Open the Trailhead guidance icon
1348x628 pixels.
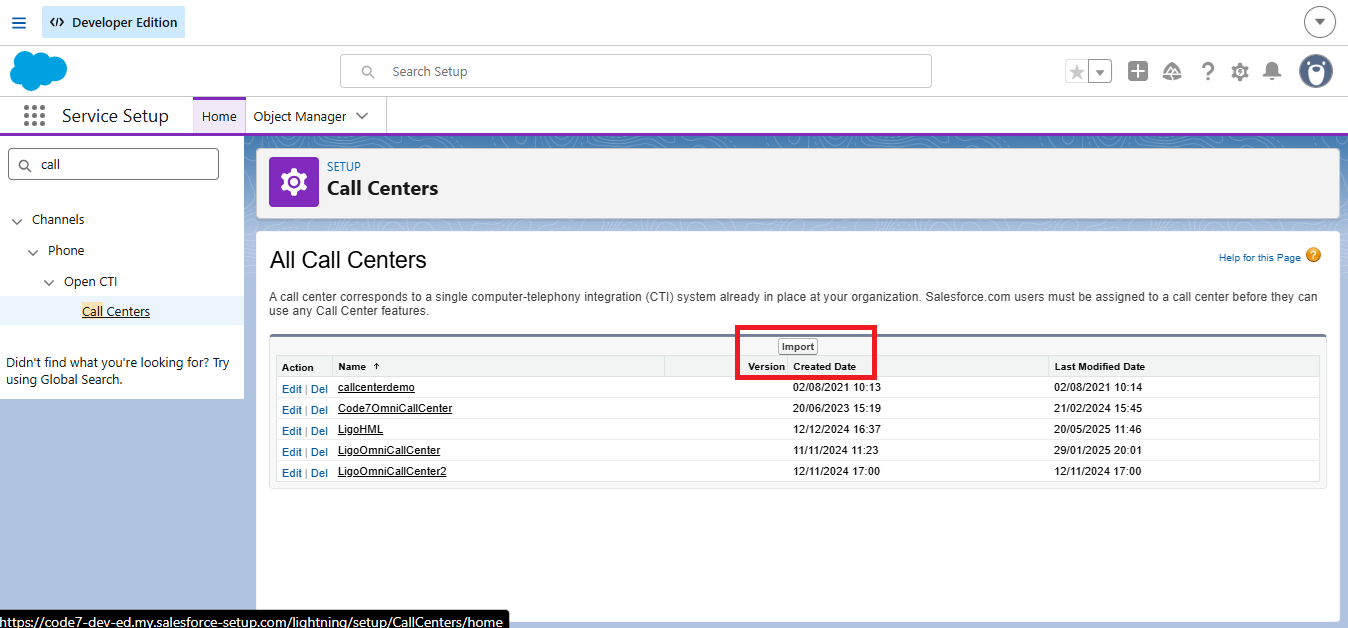(x=1172, y=71)
